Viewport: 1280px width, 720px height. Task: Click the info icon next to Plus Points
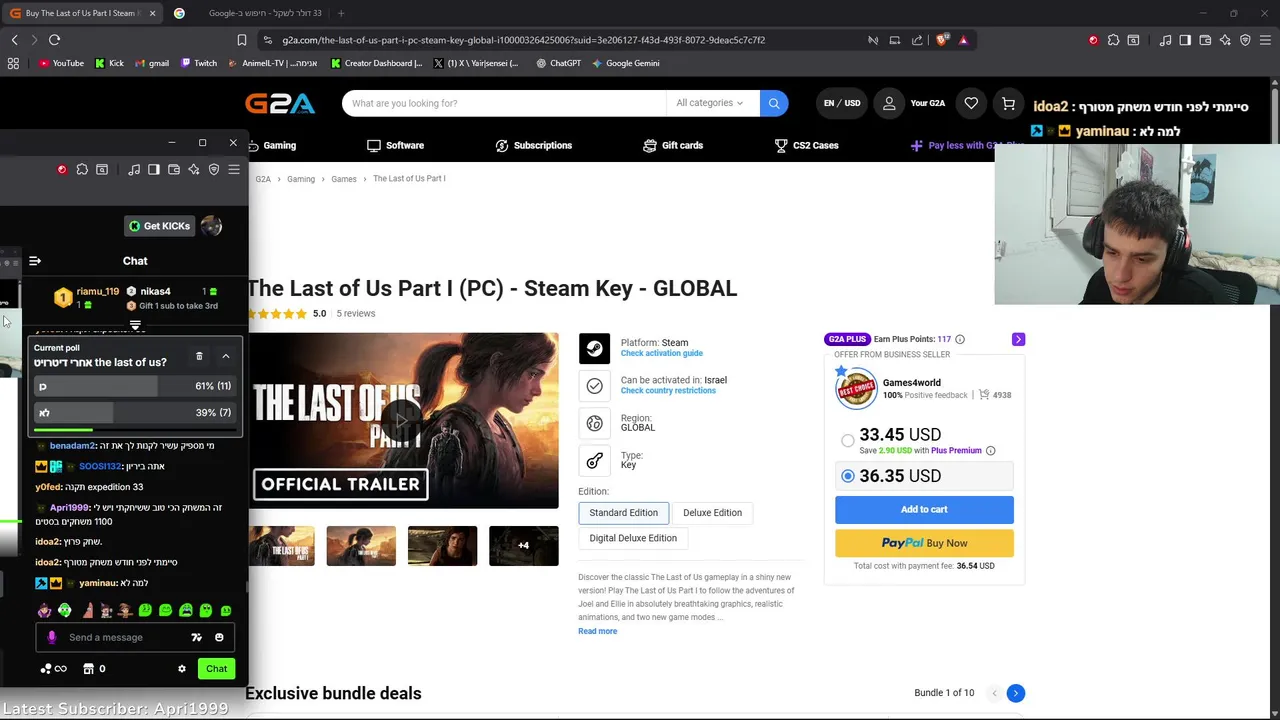point(960,339)
